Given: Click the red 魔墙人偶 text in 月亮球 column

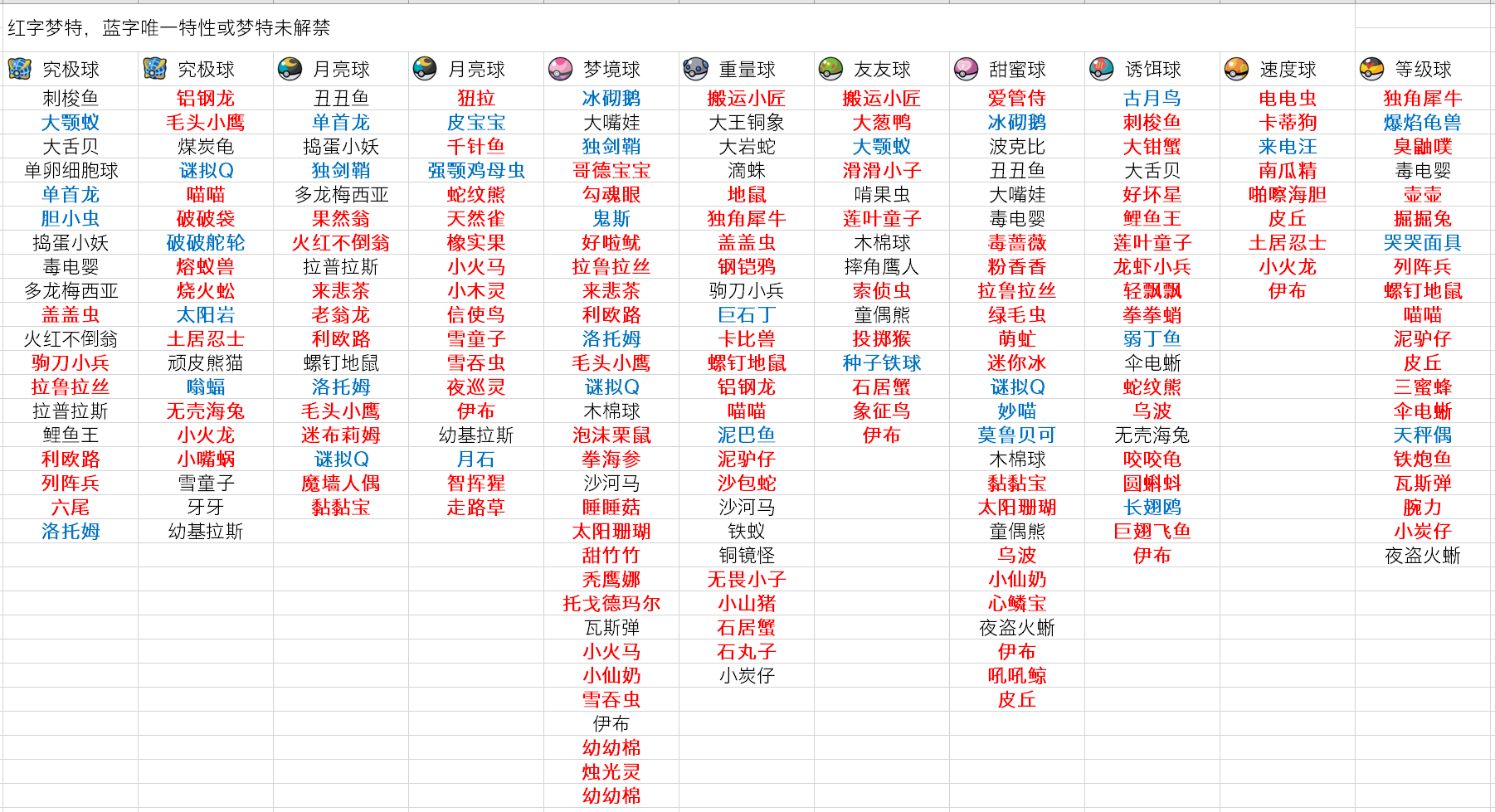Looking at the screenshot, I should [x=339, y=483].
